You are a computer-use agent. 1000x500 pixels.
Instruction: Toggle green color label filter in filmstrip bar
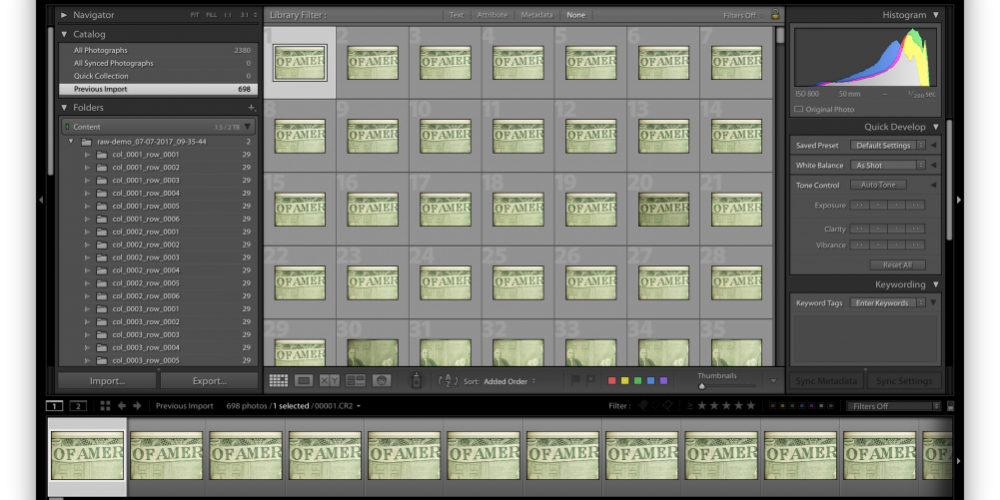point(793,406)
